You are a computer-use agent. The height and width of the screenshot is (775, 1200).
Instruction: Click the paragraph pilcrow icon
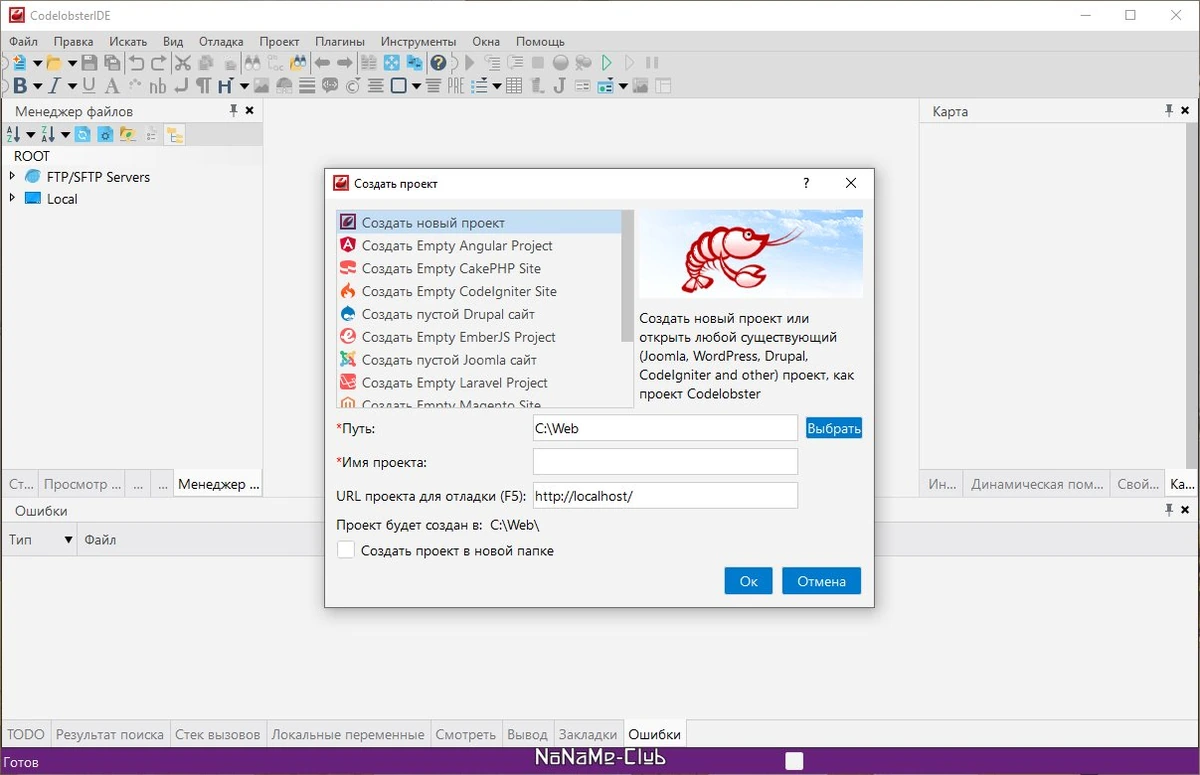[x=203, y=86]
